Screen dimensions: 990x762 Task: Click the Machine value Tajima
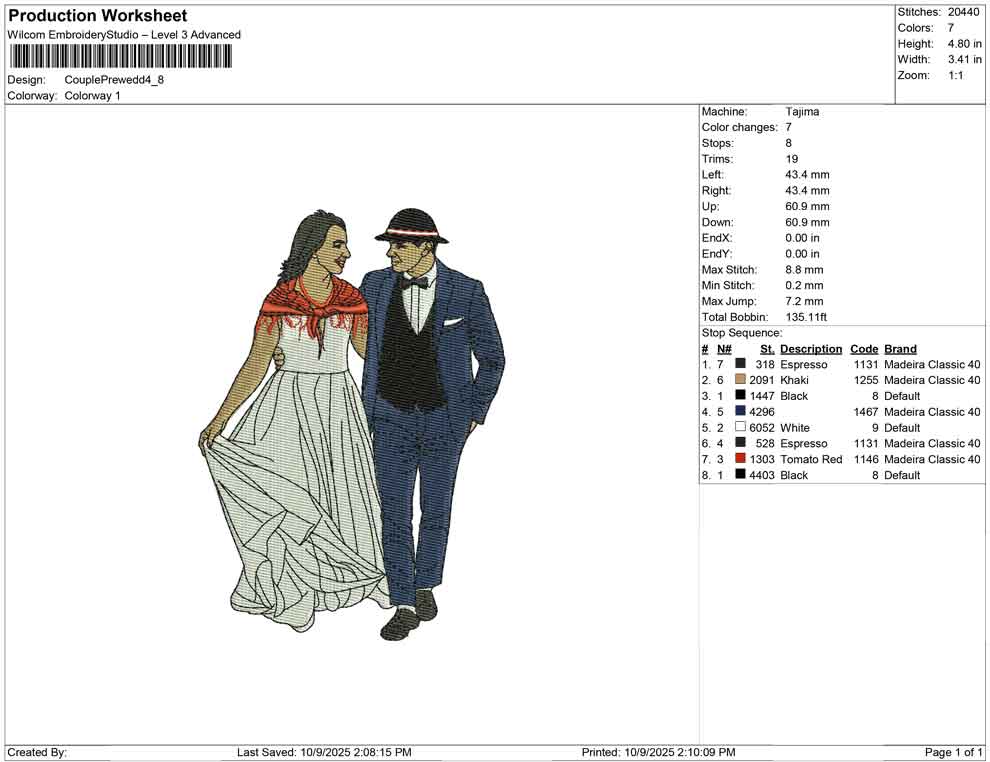(x=802, y=112)
